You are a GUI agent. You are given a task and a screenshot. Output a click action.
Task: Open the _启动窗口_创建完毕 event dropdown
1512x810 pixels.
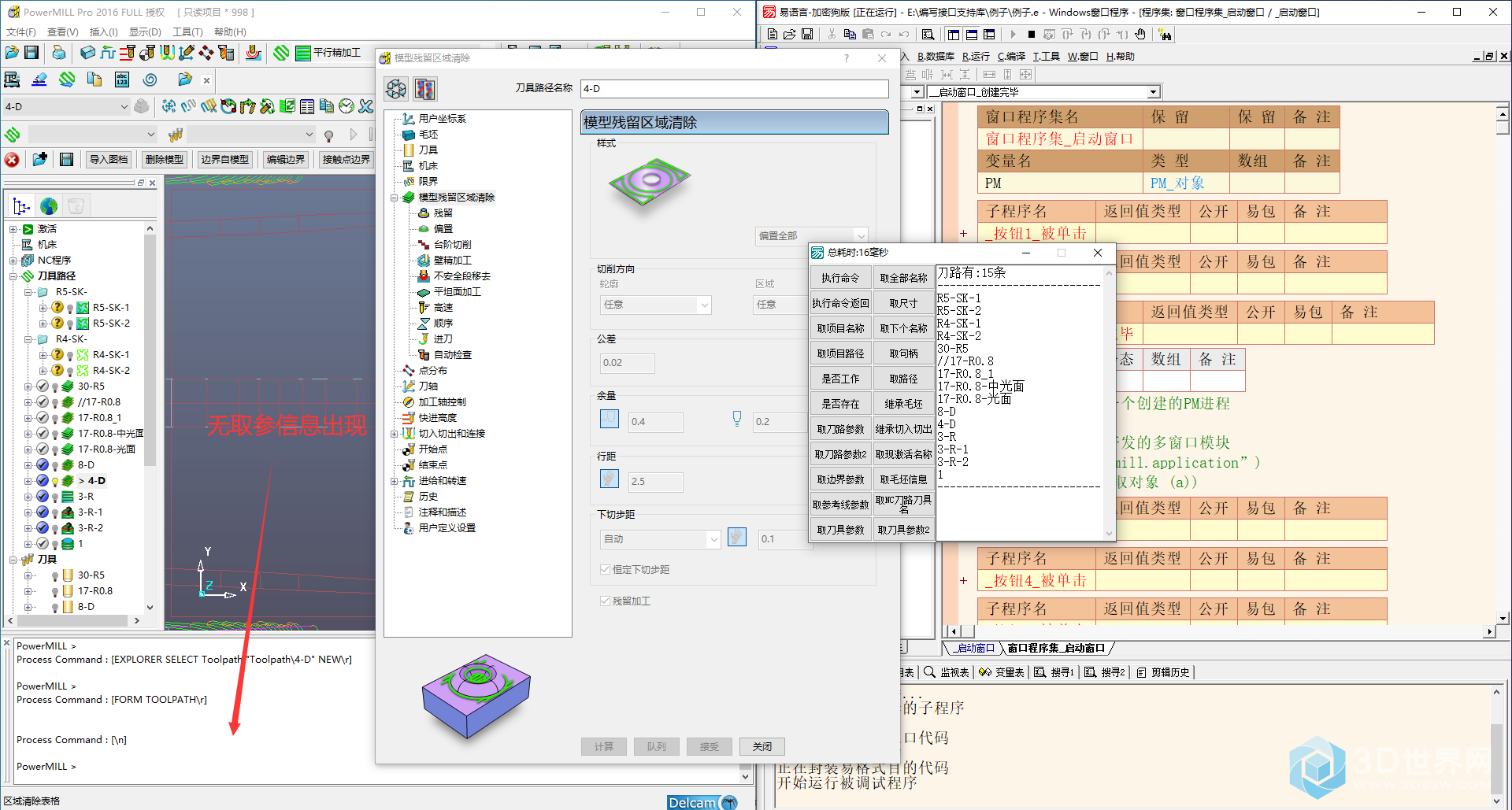pyautogui.click(x=1154, y=92)
